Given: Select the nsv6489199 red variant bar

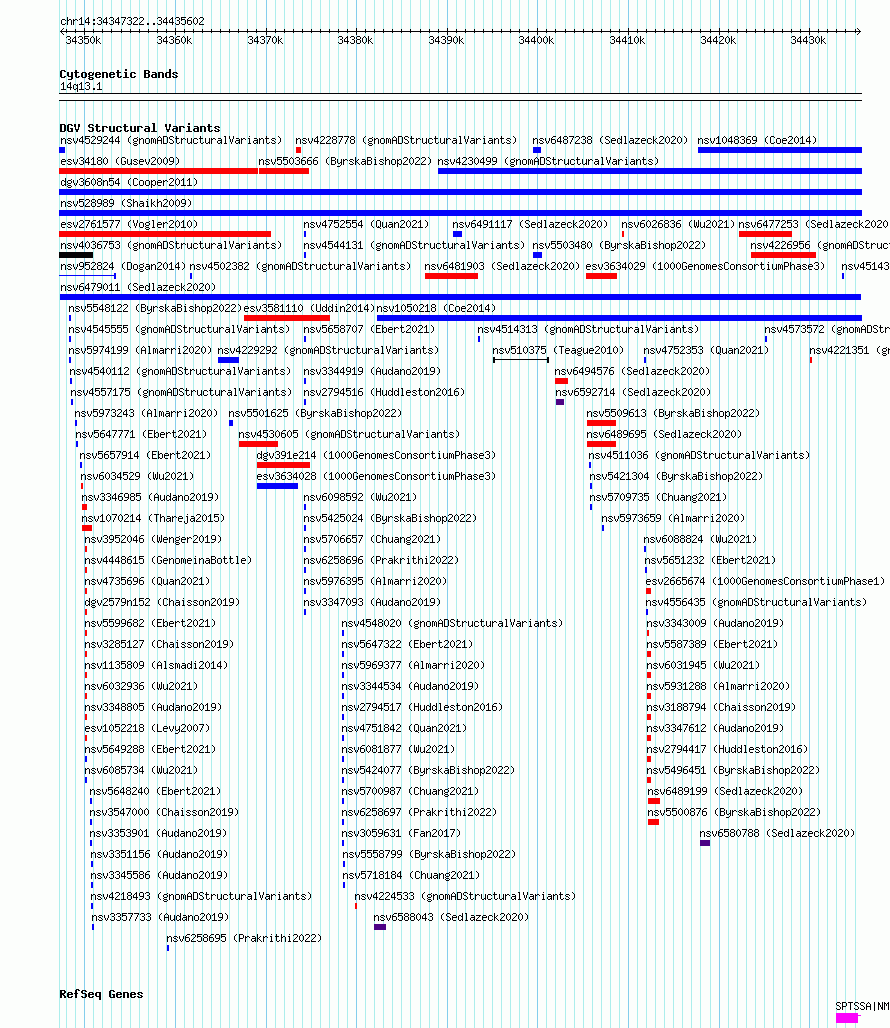Looking at the screenshot, I should 653,801.
